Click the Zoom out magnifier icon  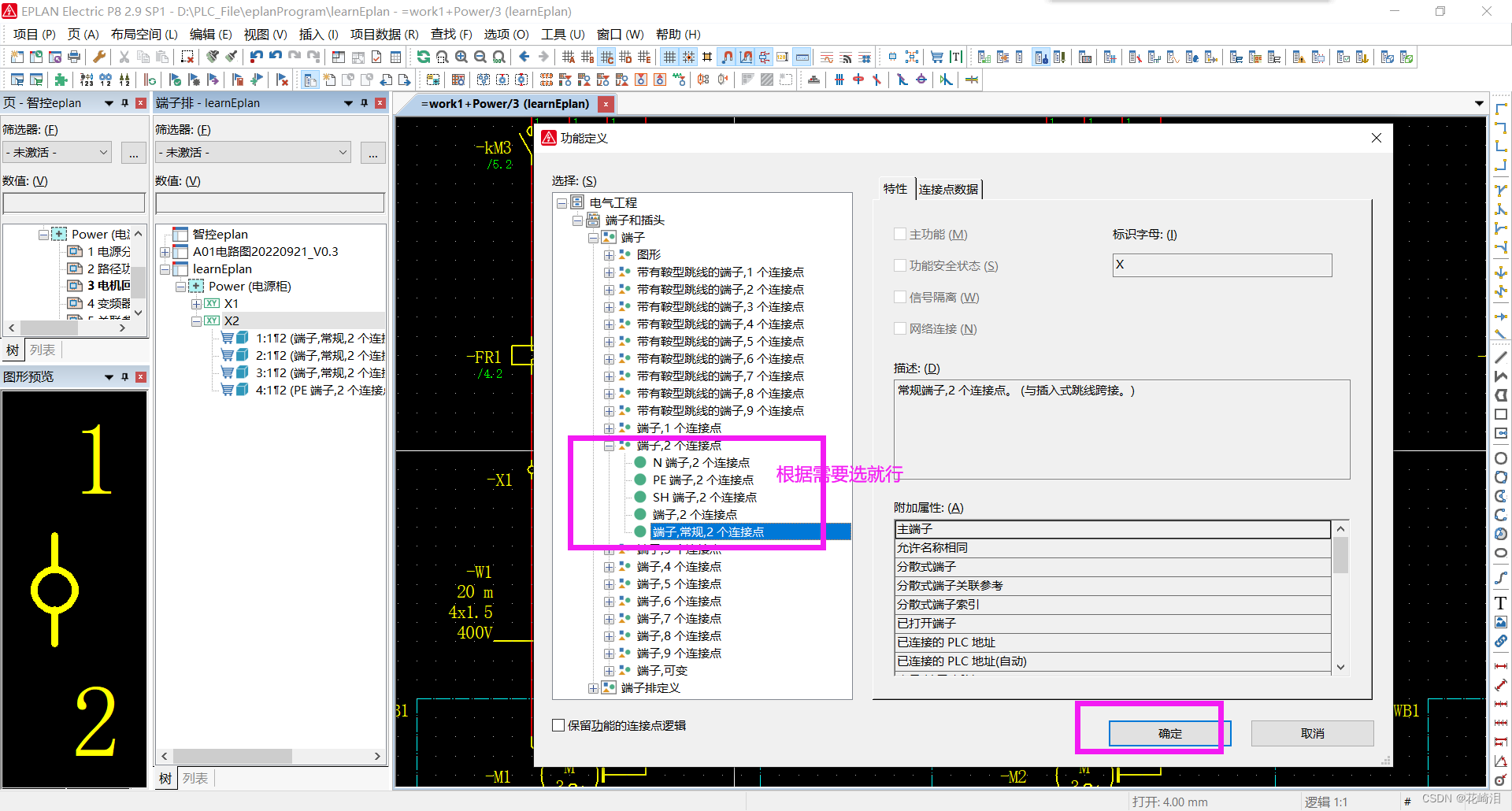pyautogui.click(x=480, y=57)
